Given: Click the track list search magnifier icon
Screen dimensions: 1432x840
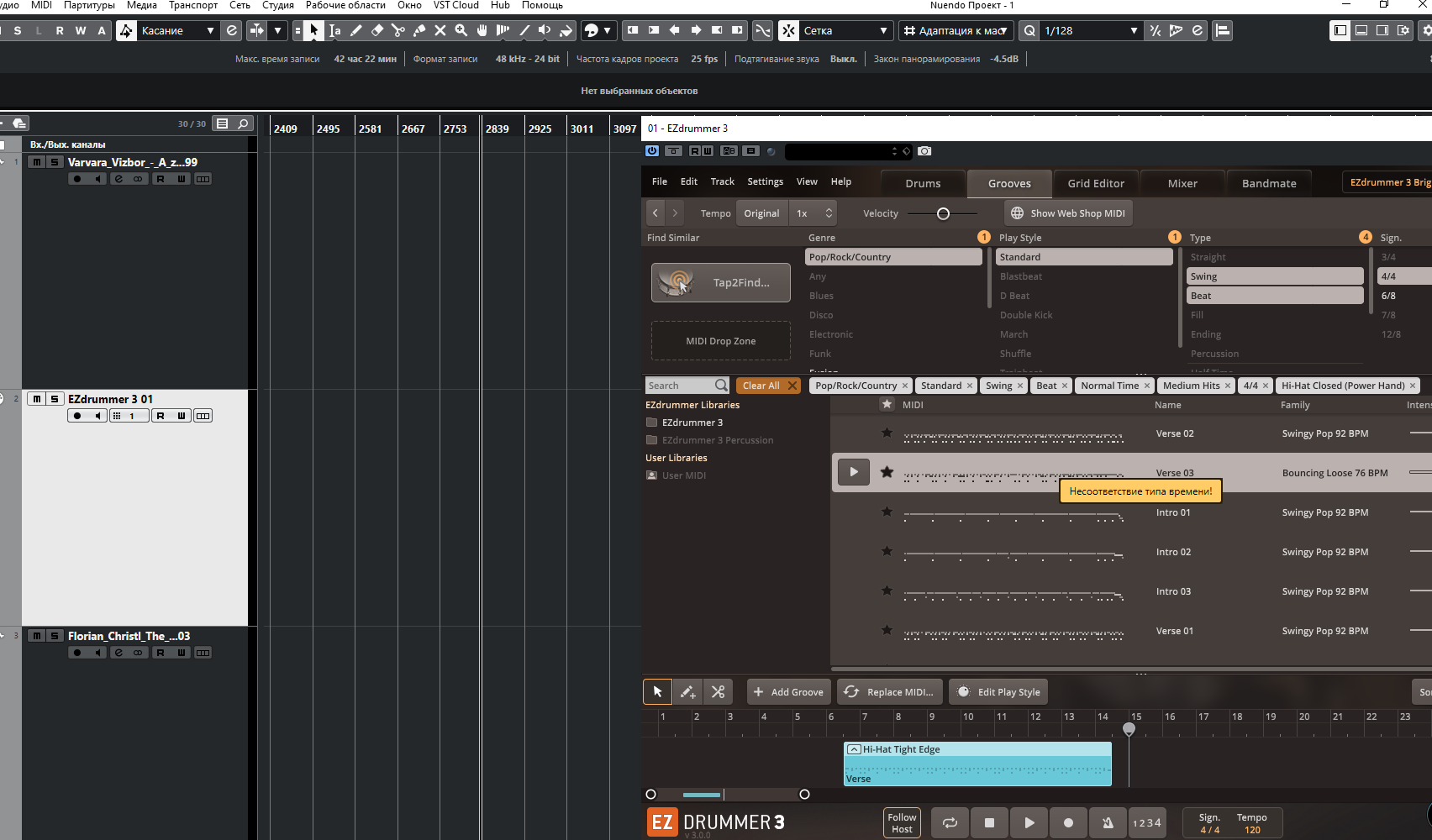Looking at the screenshot, I should tap(243, 123).
